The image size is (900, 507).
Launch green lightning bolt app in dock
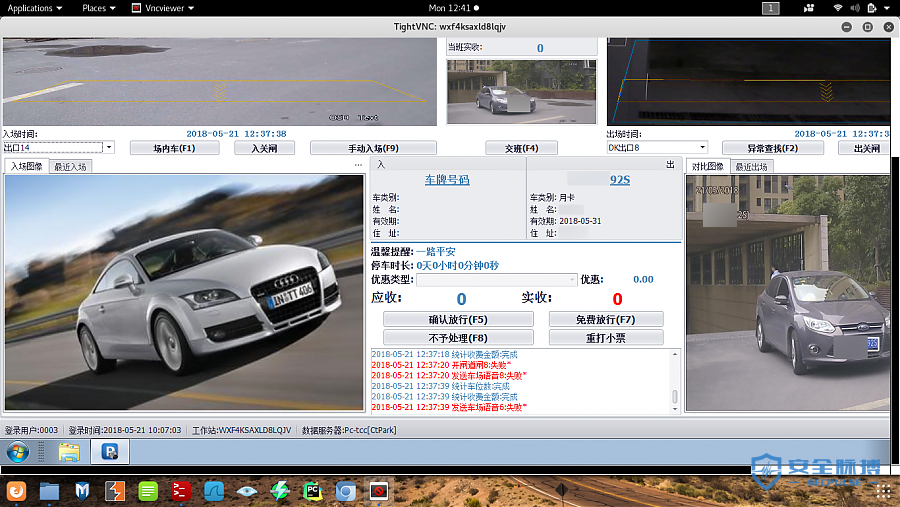(x=280, y=491)
